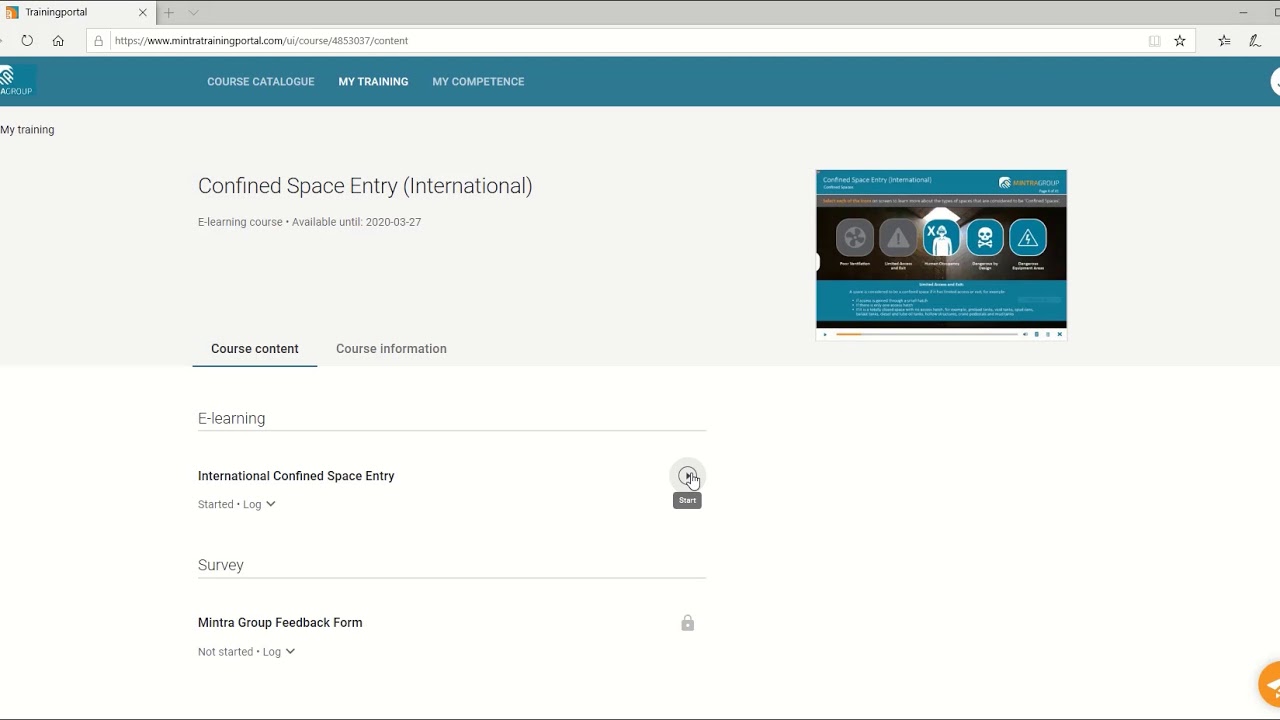
Task: Refresh the page with the browser reload icon
Action: tap(27, 41)
